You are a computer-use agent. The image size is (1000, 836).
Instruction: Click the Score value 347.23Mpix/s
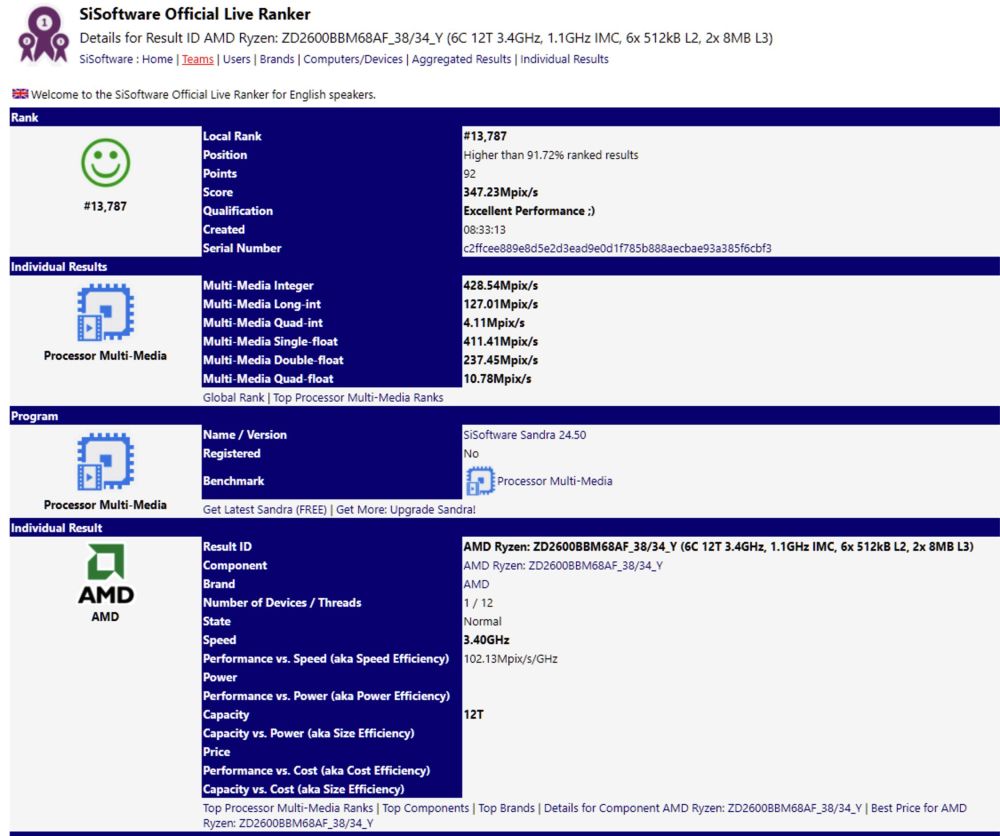coord(501,192)
